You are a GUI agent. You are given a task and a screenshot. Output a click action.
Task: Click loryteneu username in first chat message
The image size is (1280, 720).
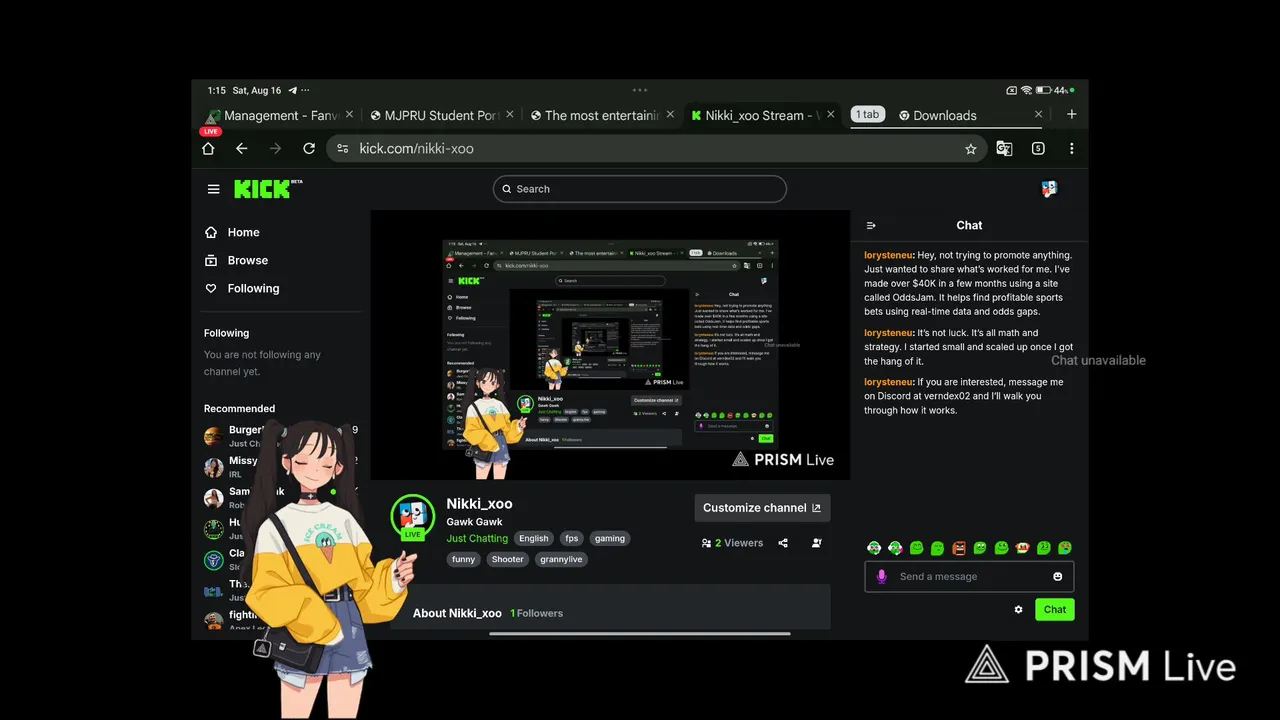click(x=888, y=255)
